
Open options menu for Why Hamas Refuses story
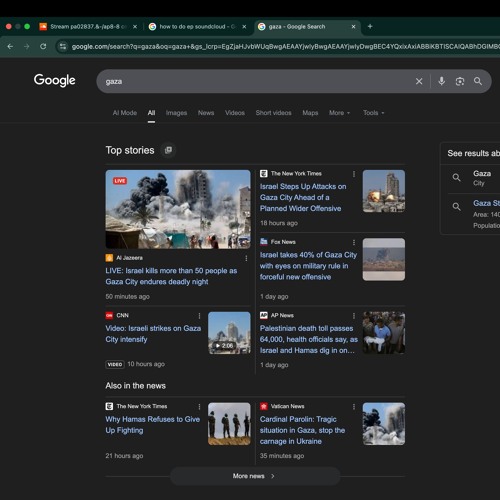[x=199, y=407]
